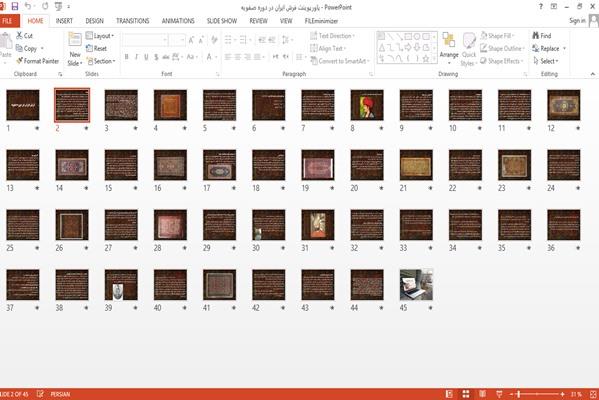The image size is (599, 400).
Task: Expand the font name combo box
Action: (x=165, y=40)
